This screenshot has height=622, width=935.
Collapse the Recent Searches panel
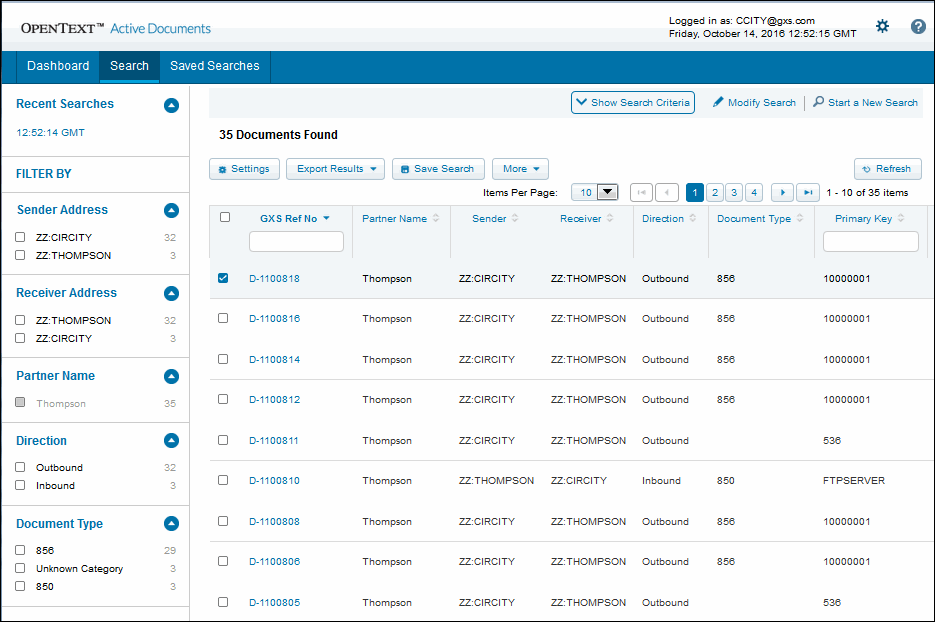[171, 105]
